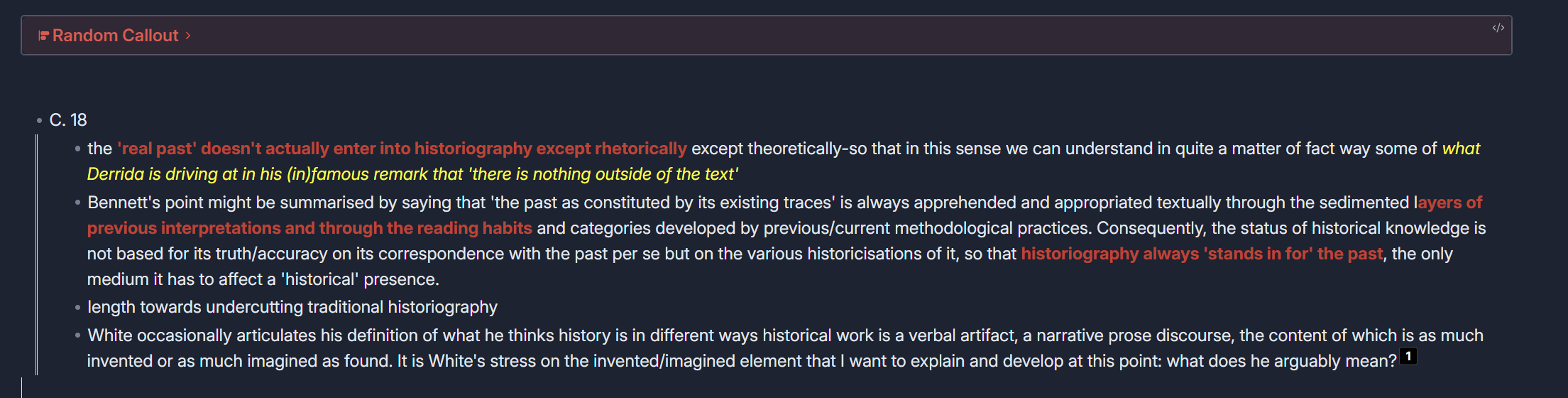The image size is (1568, 398).
Task: Click the callout icon before Random Callout
Action: coord(43,36)
